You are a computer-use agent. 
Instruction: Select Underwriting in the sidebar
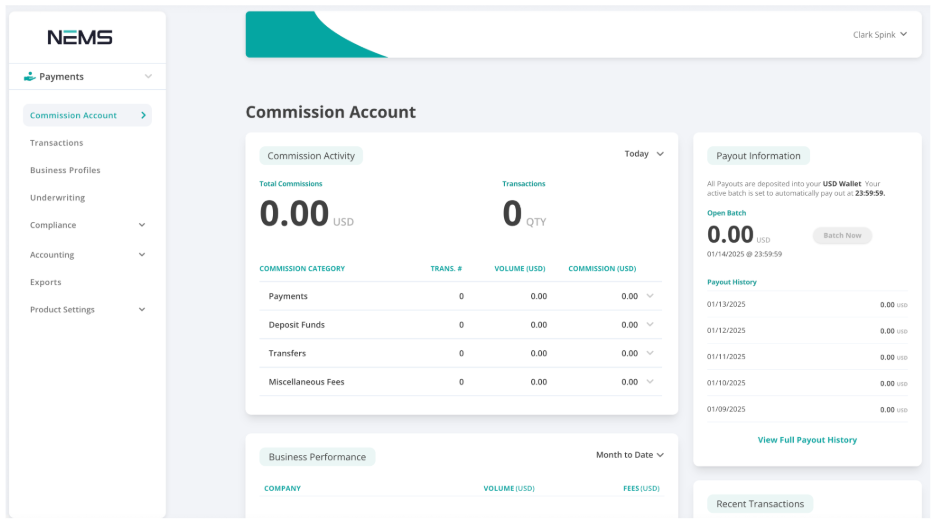58,198
